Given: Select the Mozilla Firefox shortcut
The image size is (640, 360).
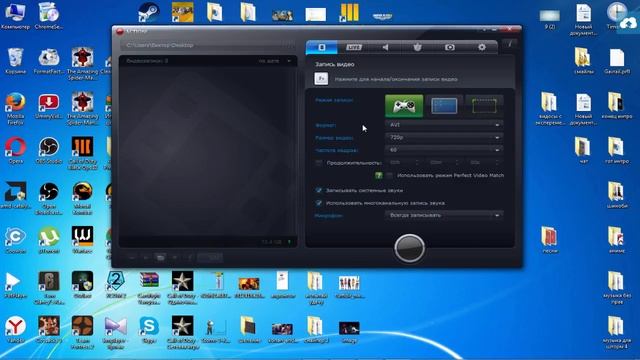Looking at the screenshot, I should tap(16, 108).
